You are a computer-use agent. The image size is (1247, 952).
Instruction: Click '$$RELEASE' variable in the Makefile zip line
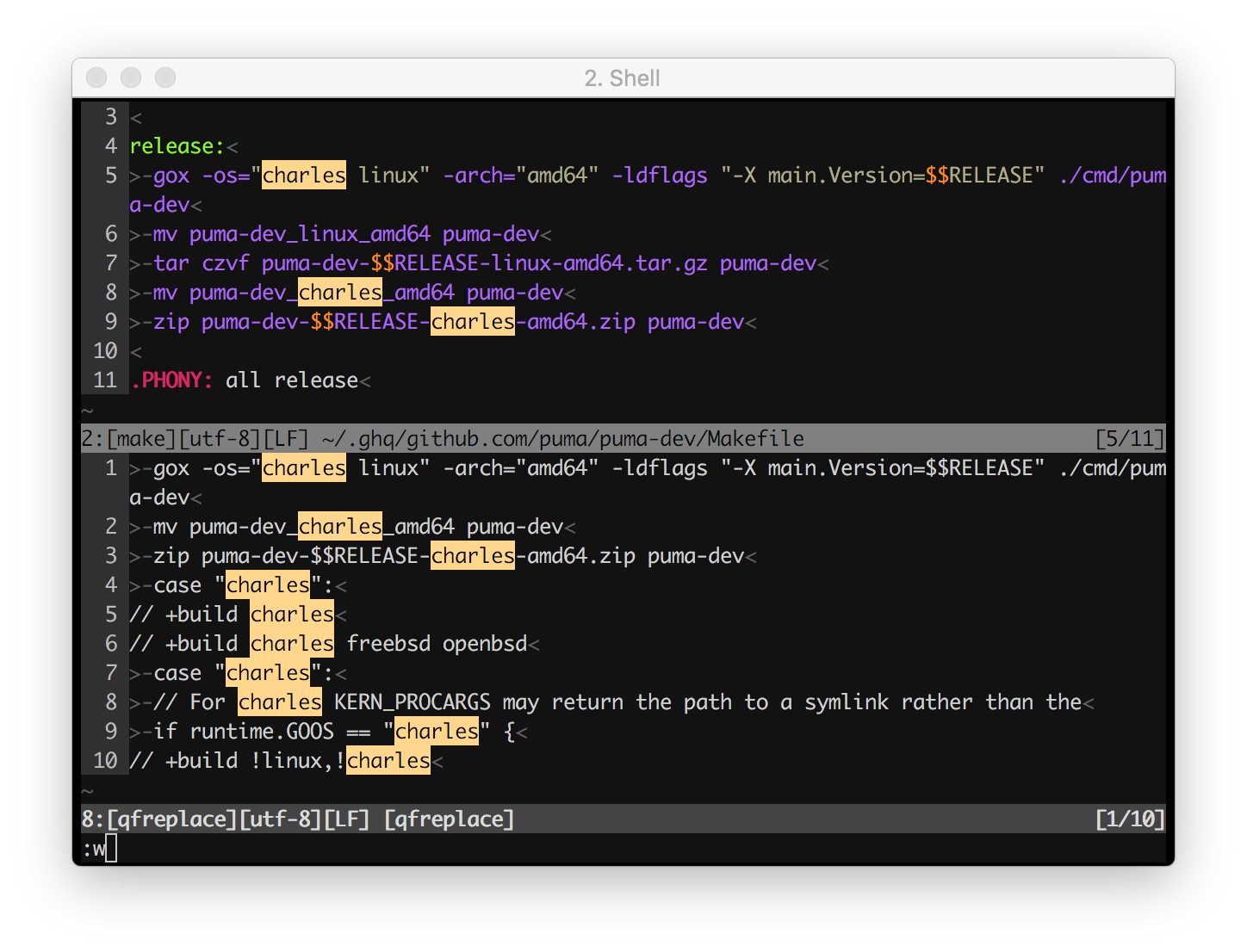(x=364, y=322)
